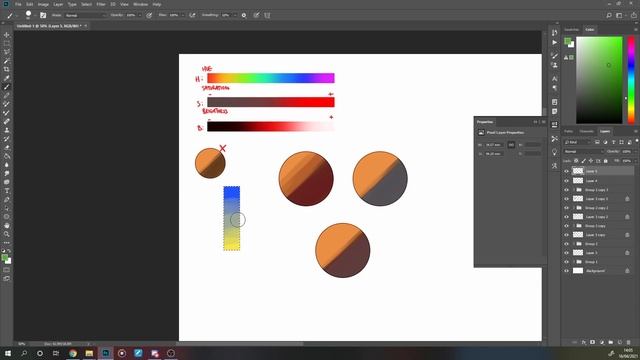The height and width of the screenshot is (360, 640).
Task: Click the share icon at top right
Action: (634, 15)
